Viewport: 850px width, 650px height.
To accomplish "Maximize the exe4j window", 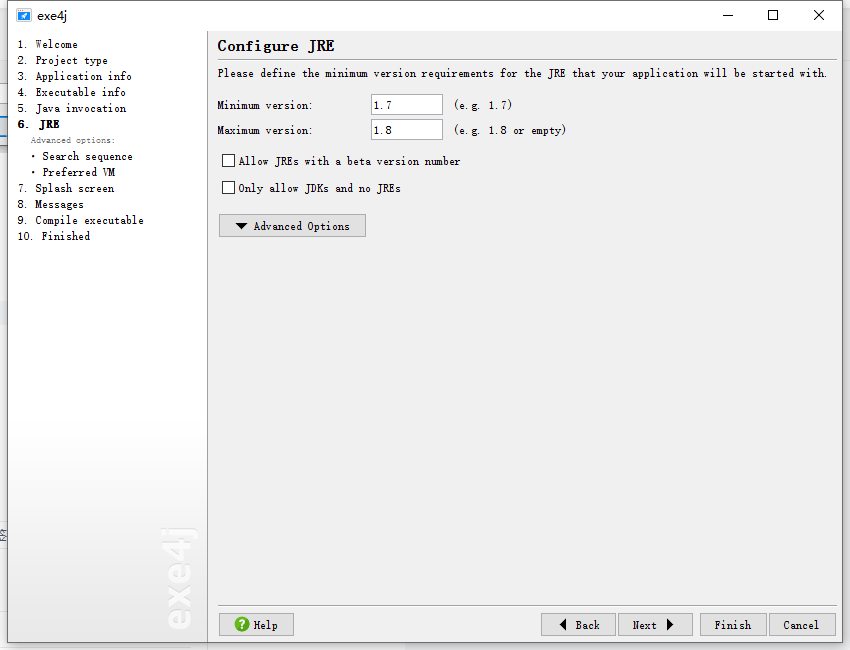I will click(773, 15).
